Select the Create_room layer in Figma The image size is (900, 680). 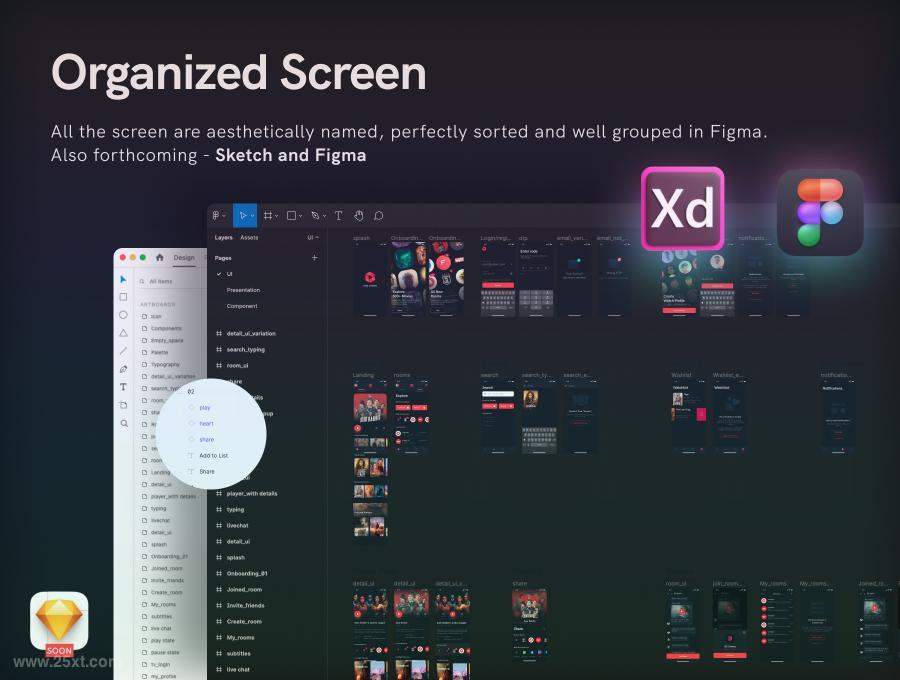[x=244, y=622]
